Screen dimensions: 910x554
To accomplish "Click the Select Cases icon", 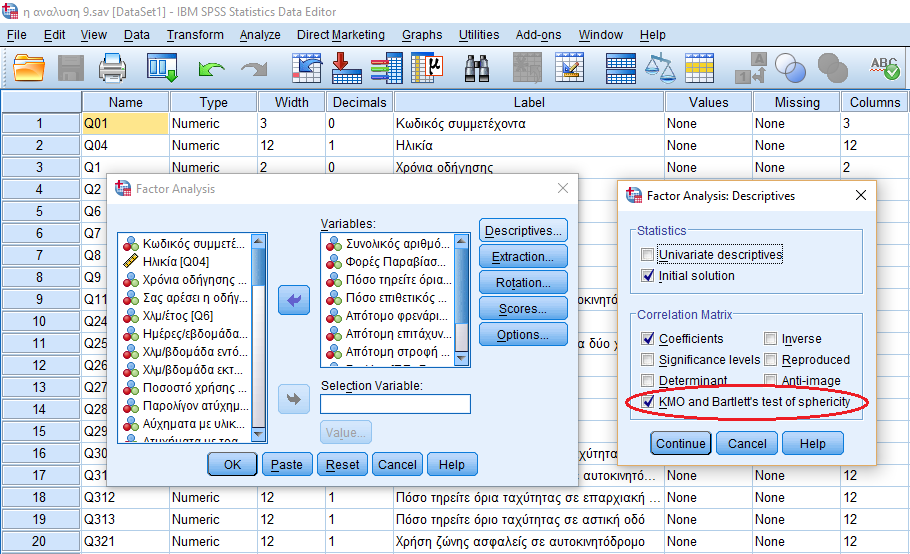I will point(699,68).
